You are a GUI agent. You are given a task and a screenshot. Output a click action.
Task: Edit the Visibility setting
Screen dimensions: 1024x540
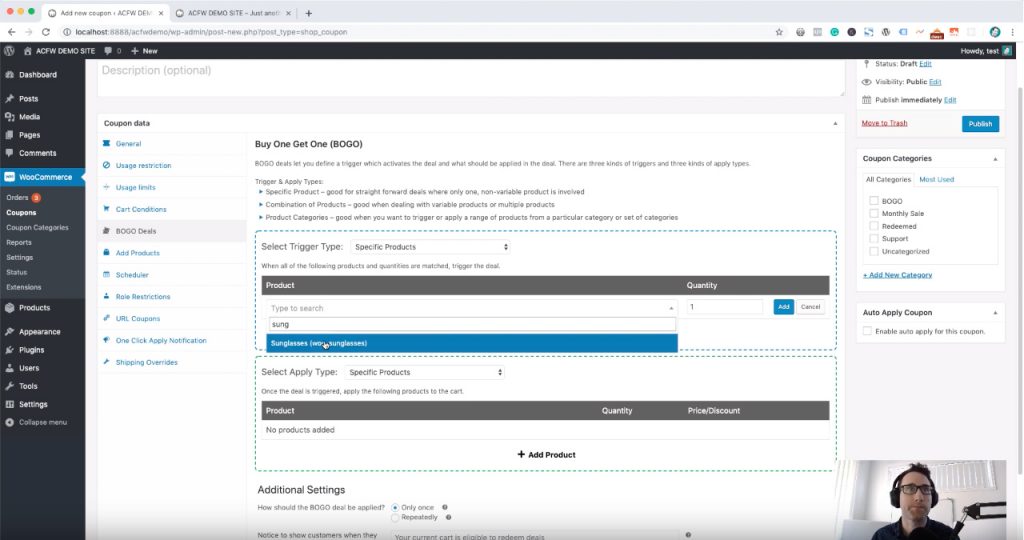point(935,82)
